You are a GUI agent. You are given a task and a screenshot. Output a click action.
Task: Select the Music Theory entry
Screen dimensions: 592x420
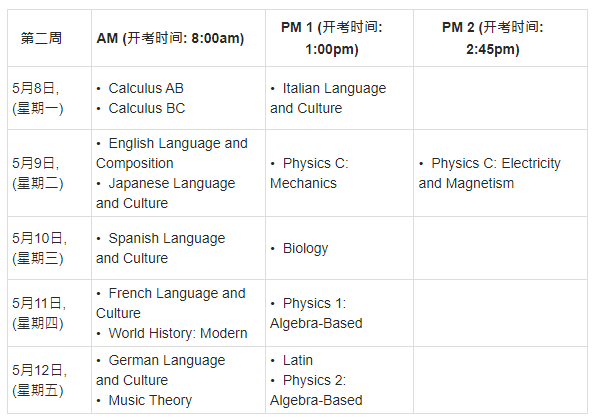tap(150, 400)
